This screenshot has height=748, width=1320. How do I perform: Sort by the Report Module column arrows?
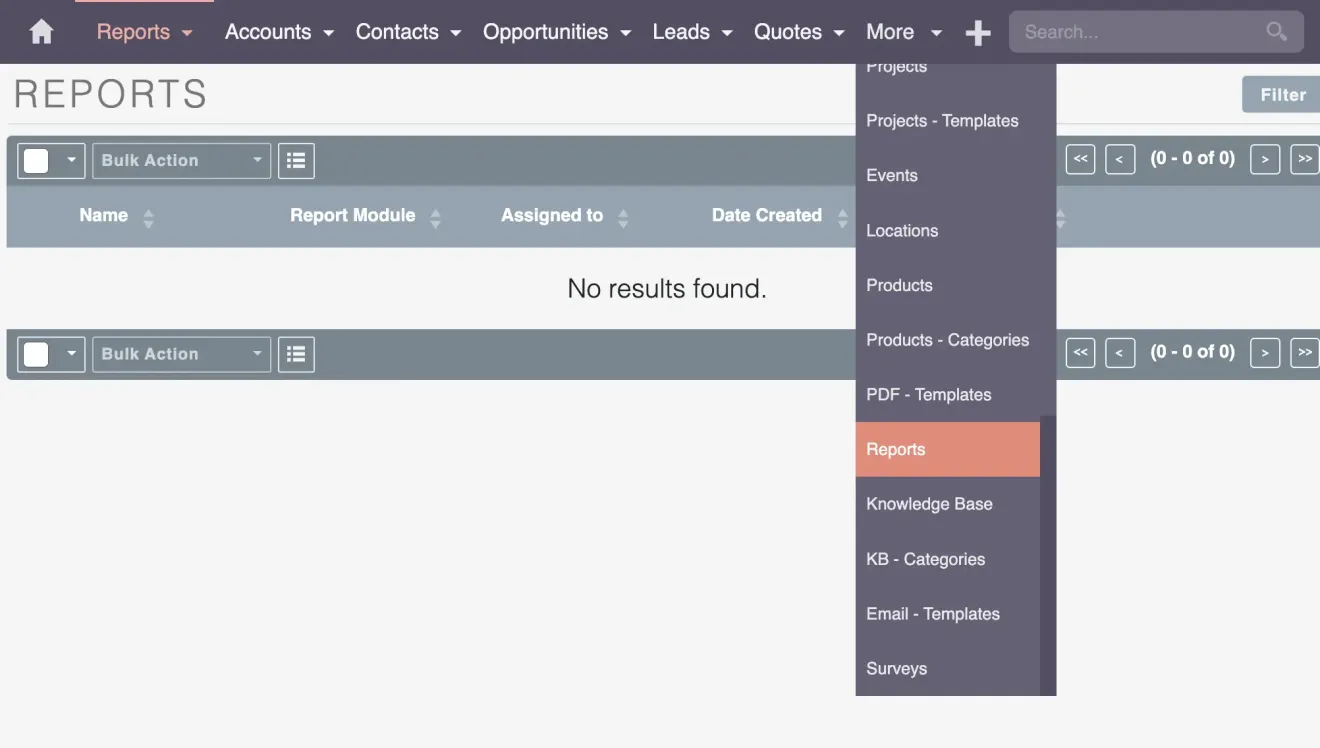(x=435, y=215)
